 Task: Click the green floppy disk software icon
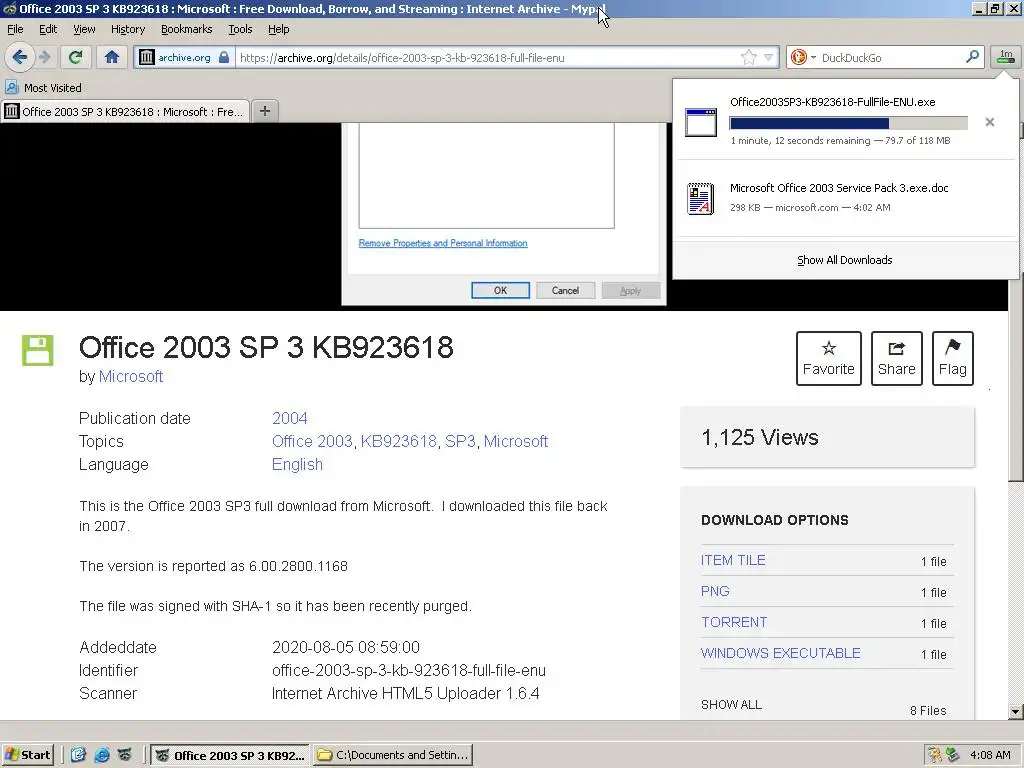click(x=37, y=350)
